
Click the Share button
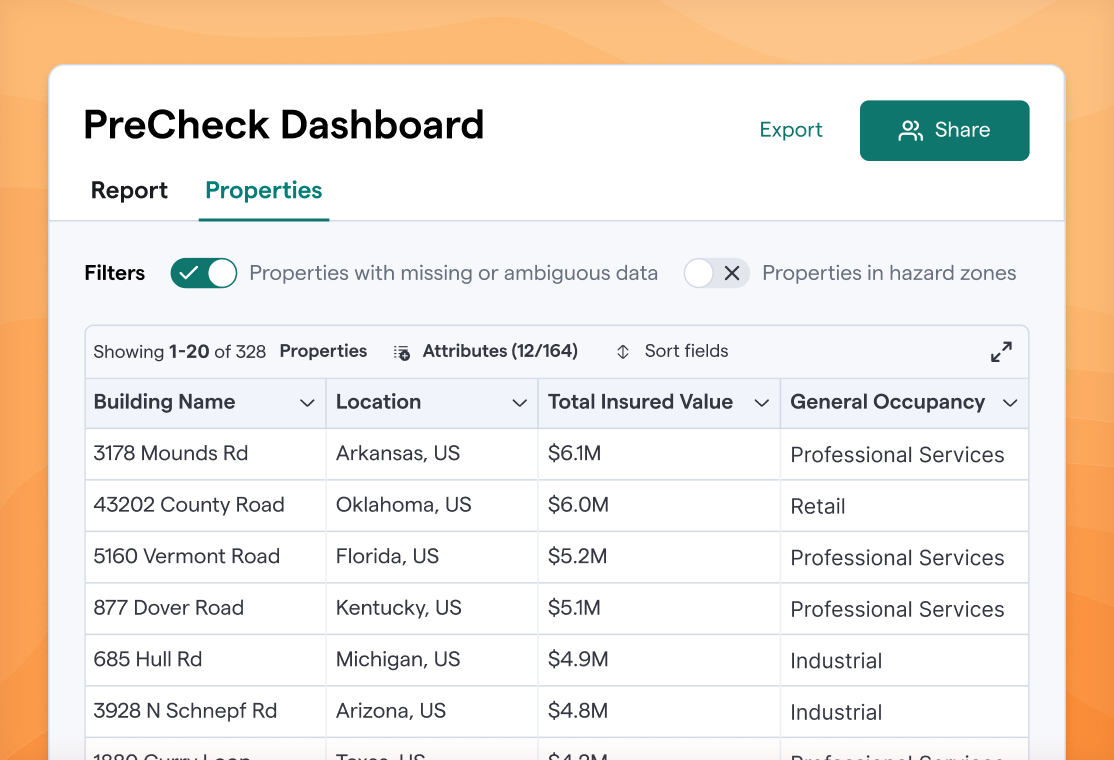tap(944, 131)
